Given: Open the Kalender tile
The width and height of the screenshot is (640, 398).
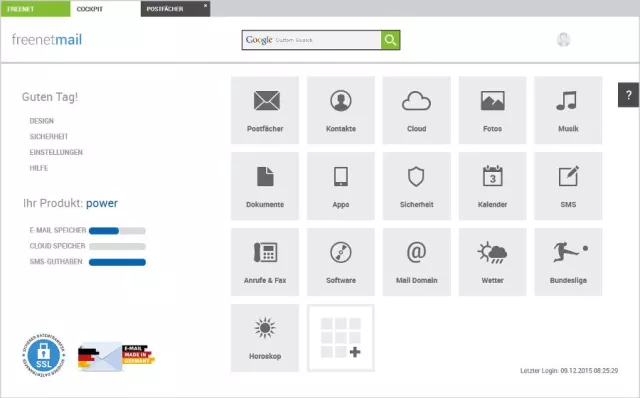Looking at the screenshot, I should tap(493, 186).
